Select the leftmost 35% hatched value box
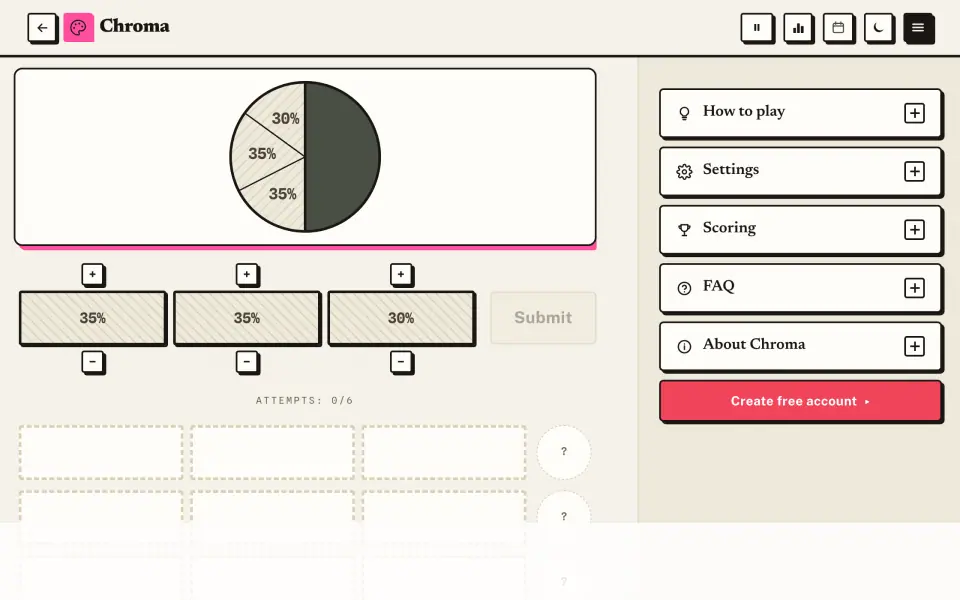The image size is (960, 600). pyautogui.click(x=92, y=318)
